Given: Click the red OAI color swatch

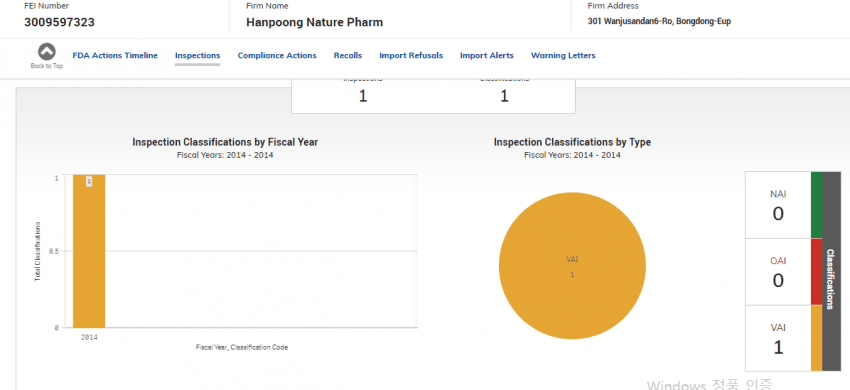Looking at the screenshot, I should 816,272.
